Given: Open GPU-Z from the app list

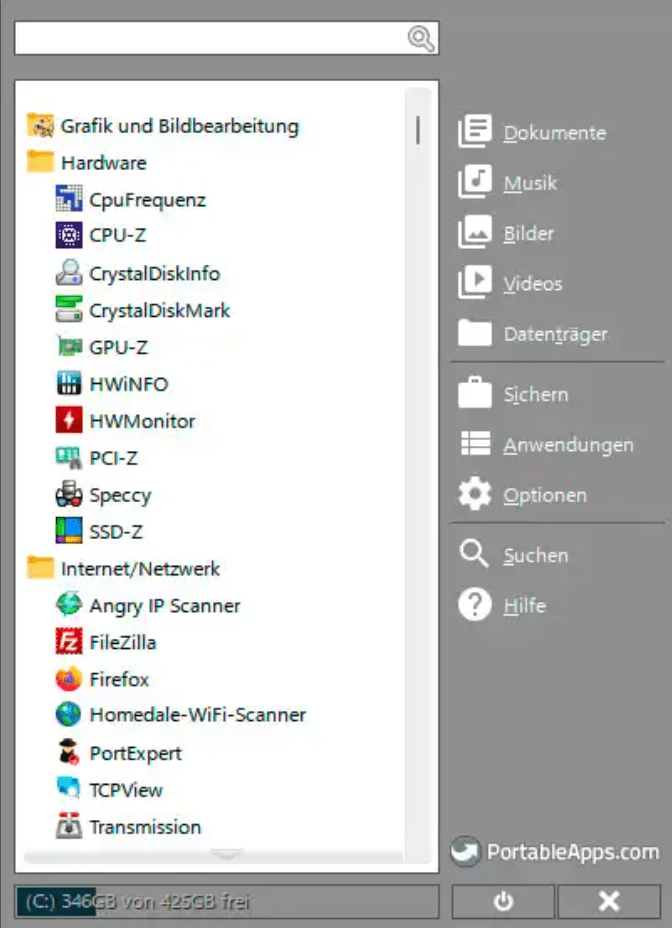Looking at the screenshot, I should [x=119, y=347].
